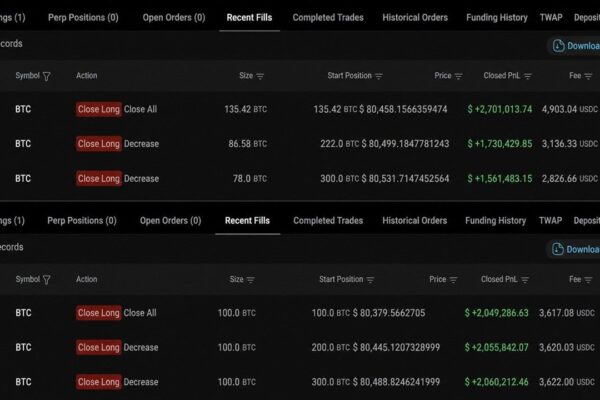This screenshot has height=400, width=600.
Task: Sort the upper table by Fee
Action: coord(588,76)
